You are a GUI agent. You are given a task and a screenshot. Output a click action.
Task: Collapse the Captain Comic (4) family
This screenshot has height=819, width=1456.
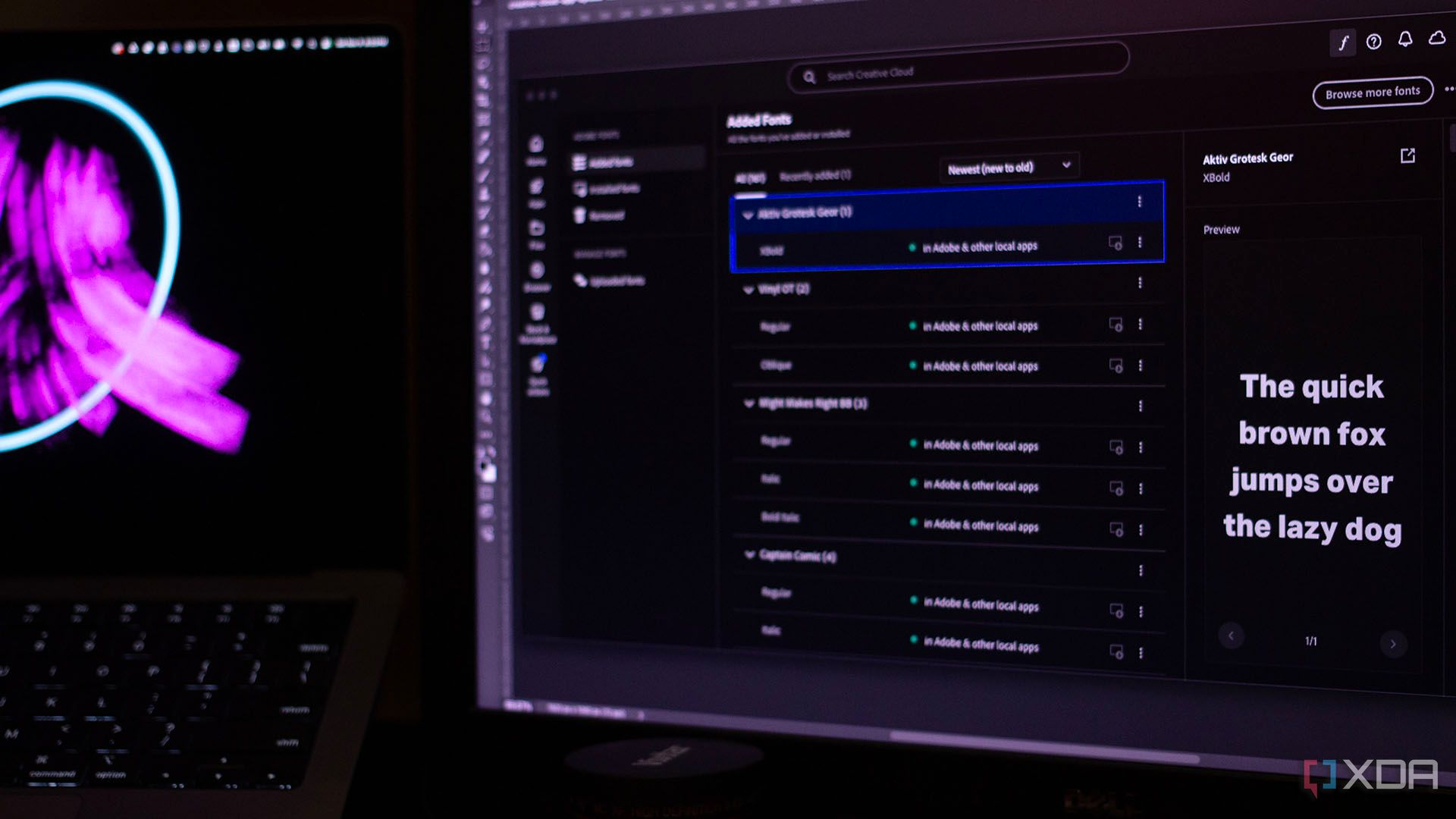750,555
